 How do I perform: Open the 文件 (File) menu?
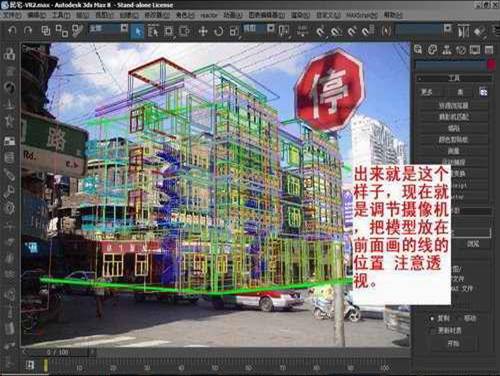pyautogui.click(x=11, y=15)
